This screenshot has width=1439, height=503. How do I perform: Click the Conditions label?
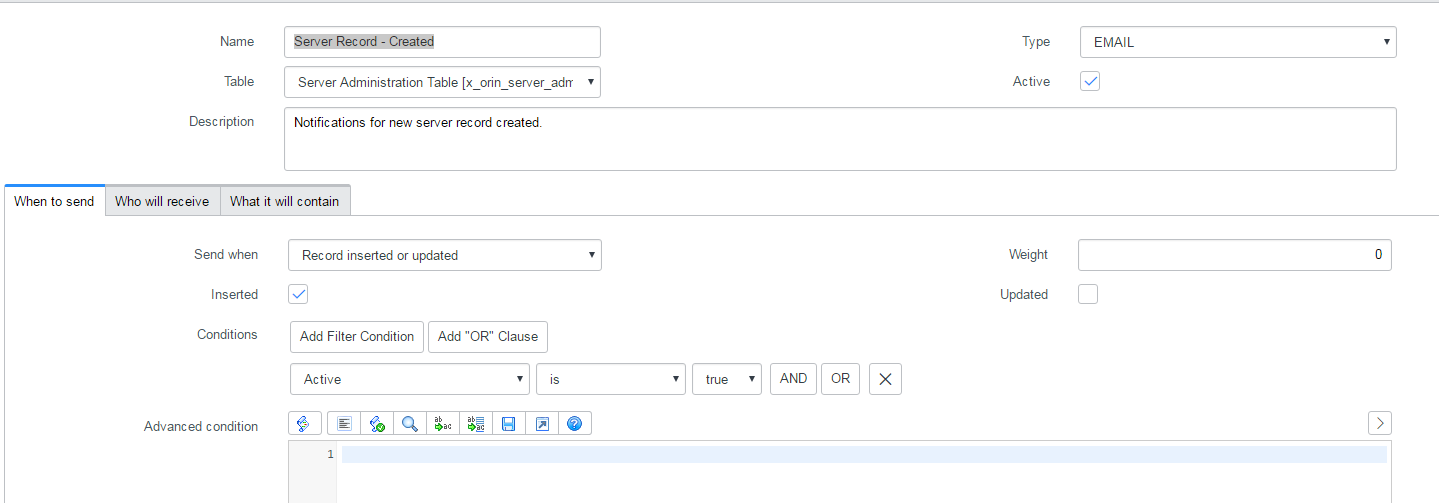coord(227,334)
